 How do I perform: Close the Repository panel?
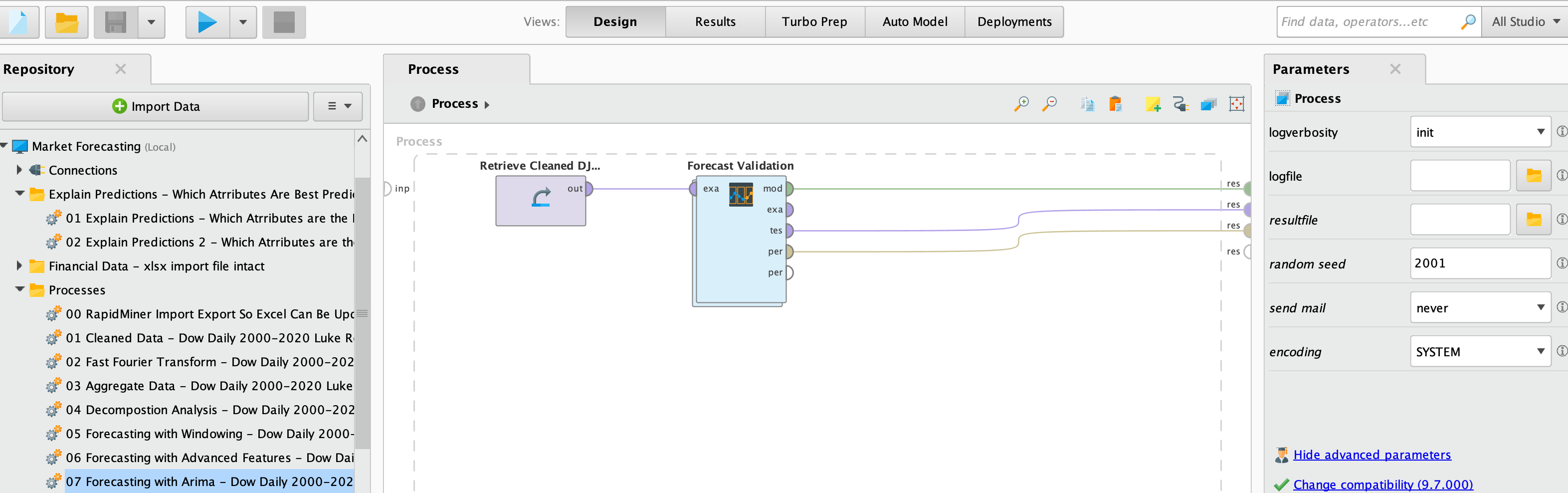point(121,69)
